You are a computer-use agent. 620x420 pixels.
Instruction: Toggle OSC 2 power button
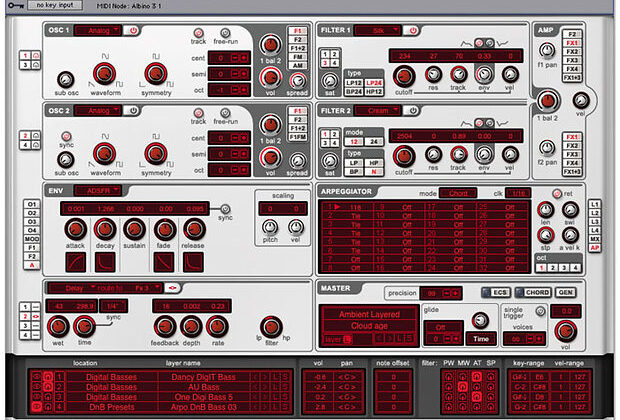click(x=133, y=111)
